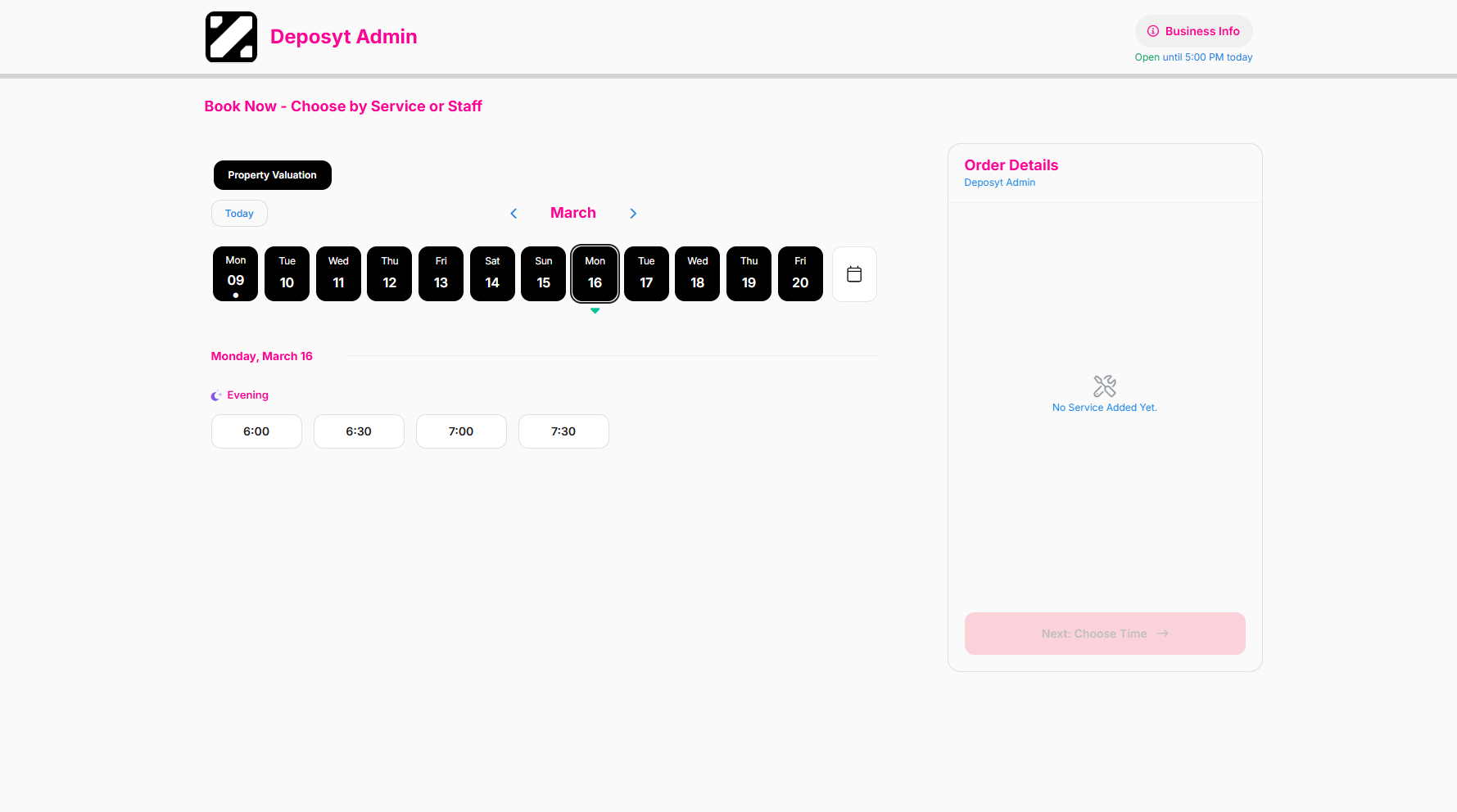Screen dimensions: 1457x812
Task: Click 'Book Now - Choose by Service or Staff' heading
Action: (343, 106)
